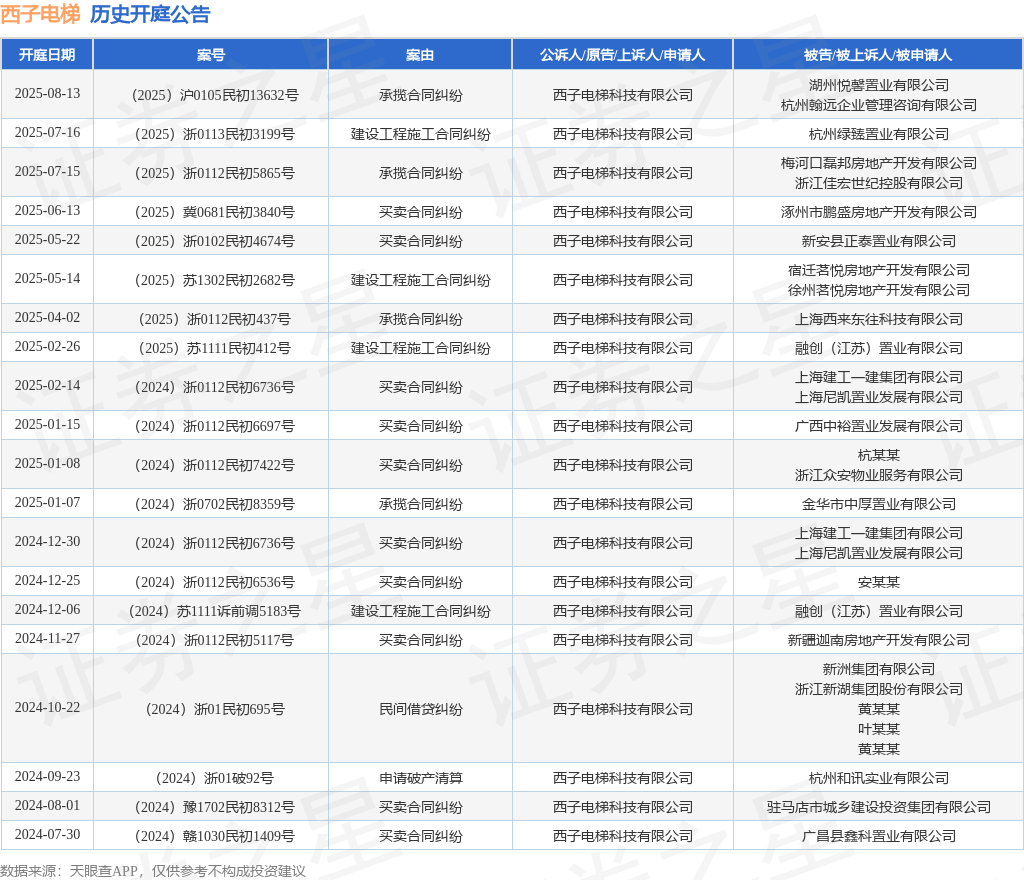Image resolution: width=1024 pixels, height=880 pixels.
Task: Click date 2025-02-14
Action: pos(47,386)
